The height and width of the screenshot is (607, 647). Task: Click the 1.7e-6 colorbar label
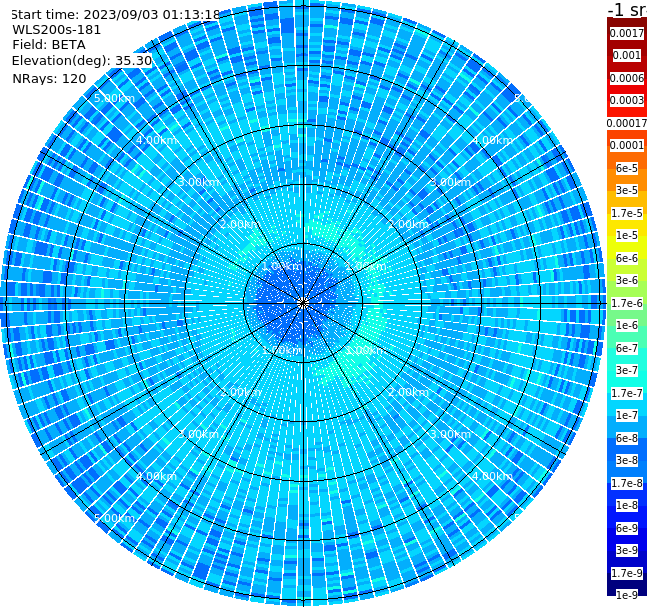pyautogui.click(x=627, y=303)
